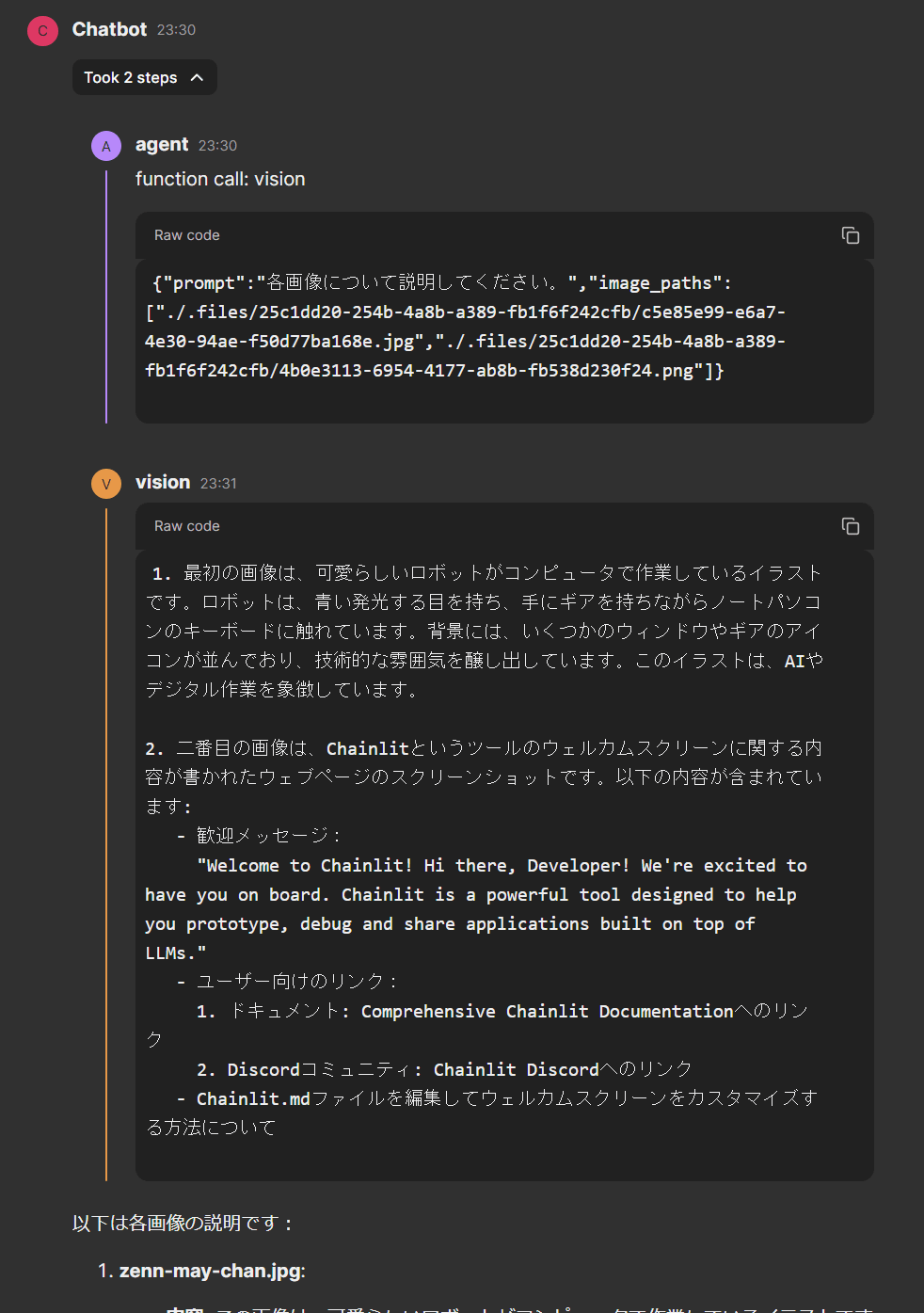The height and width of the screenshot is (1313, 924).
Task: Click the purple agent avatar icon
Action: (x=106, y=146)
